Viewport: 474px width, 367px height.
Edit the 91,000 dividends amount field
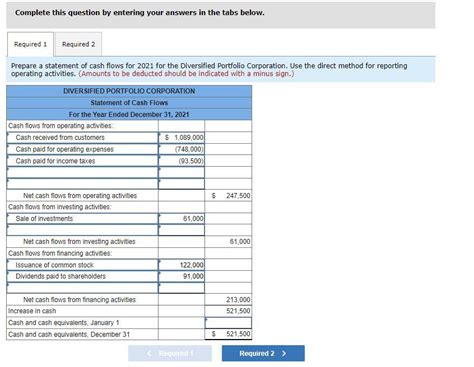[x=181, y=276]
